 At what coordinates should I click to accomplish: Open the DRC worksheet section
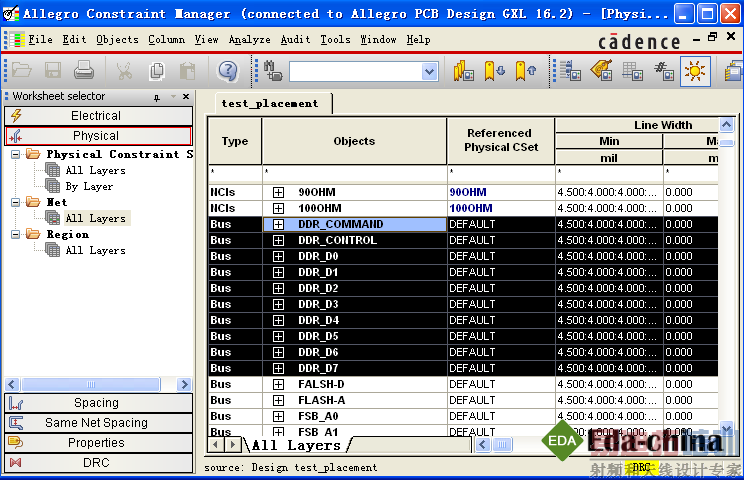pos(99,462)
